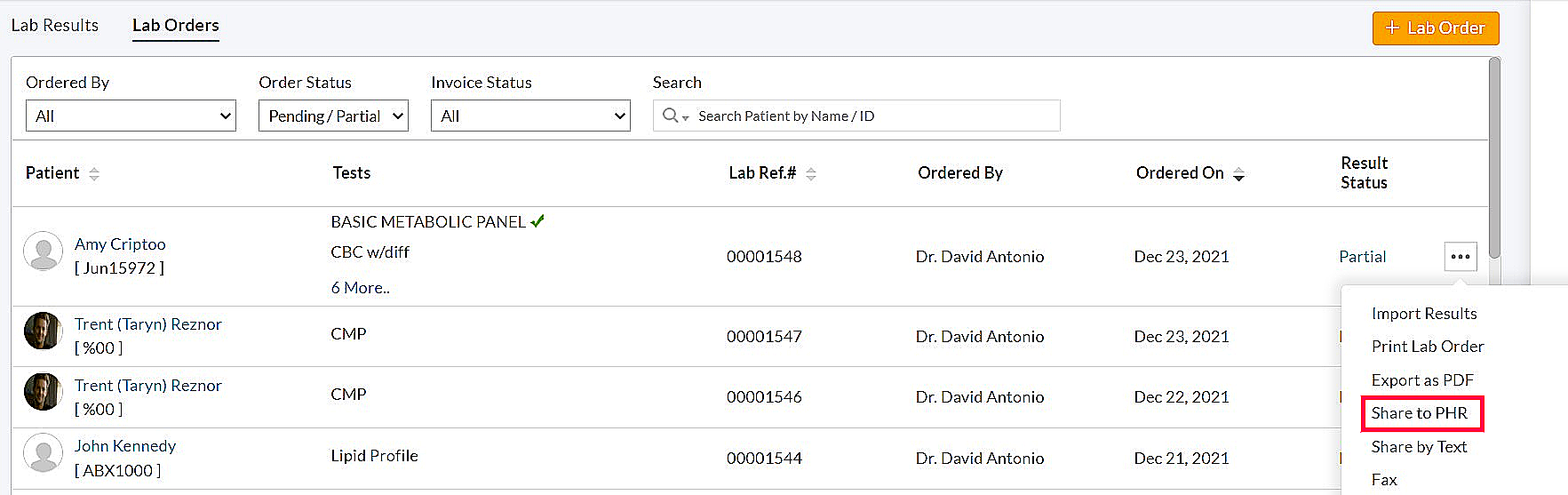Open the Ordered By dropdown

(131, 116)
